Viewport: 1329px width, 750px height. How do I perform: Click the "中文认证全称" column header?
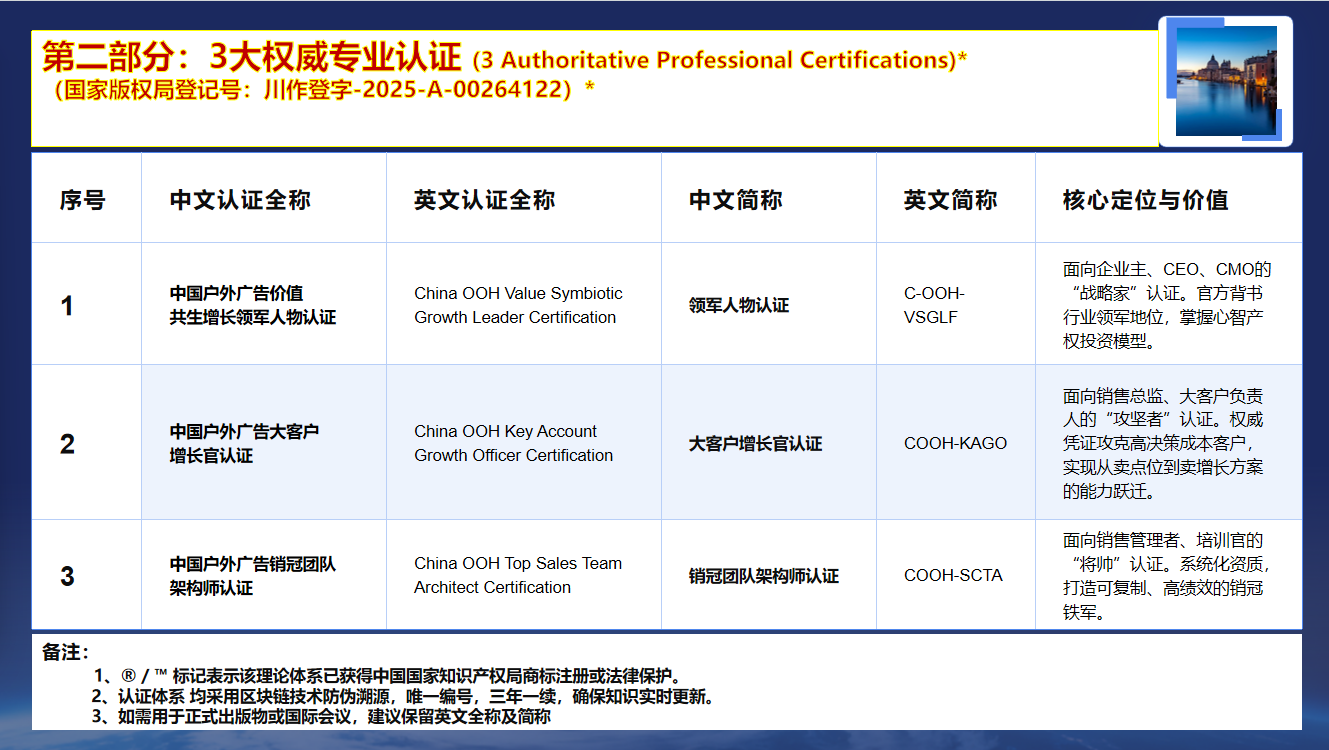click(240, 200)
